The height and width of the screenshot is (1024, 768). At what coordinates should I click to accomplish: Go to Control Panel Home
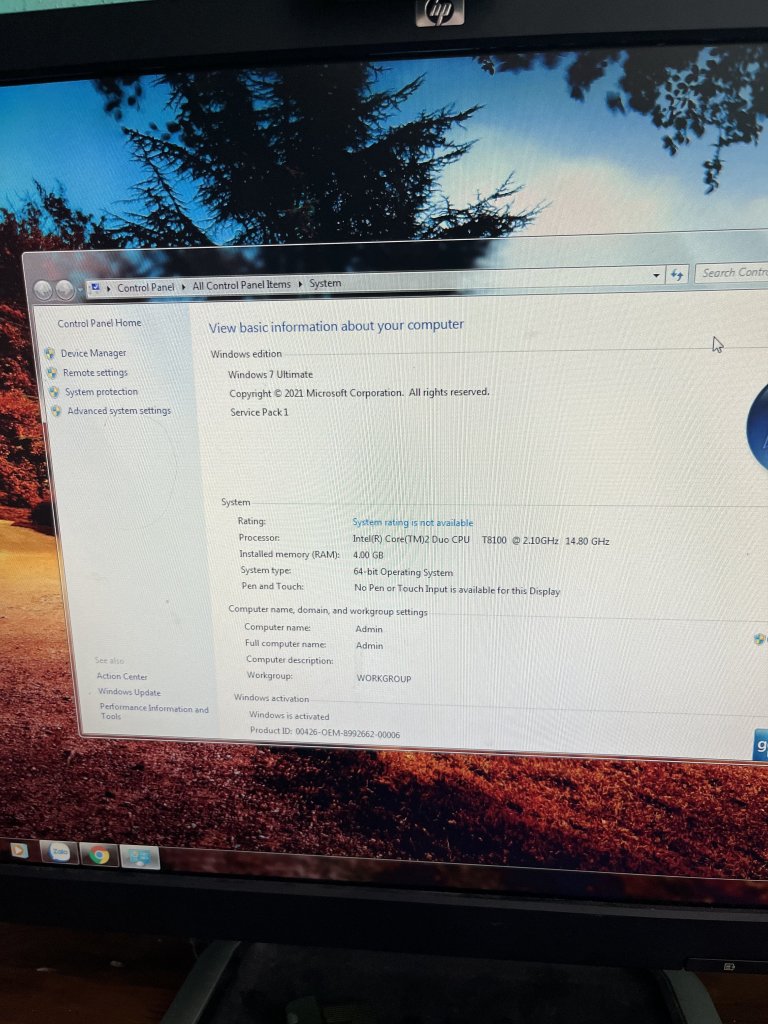[x=99, y=323]
